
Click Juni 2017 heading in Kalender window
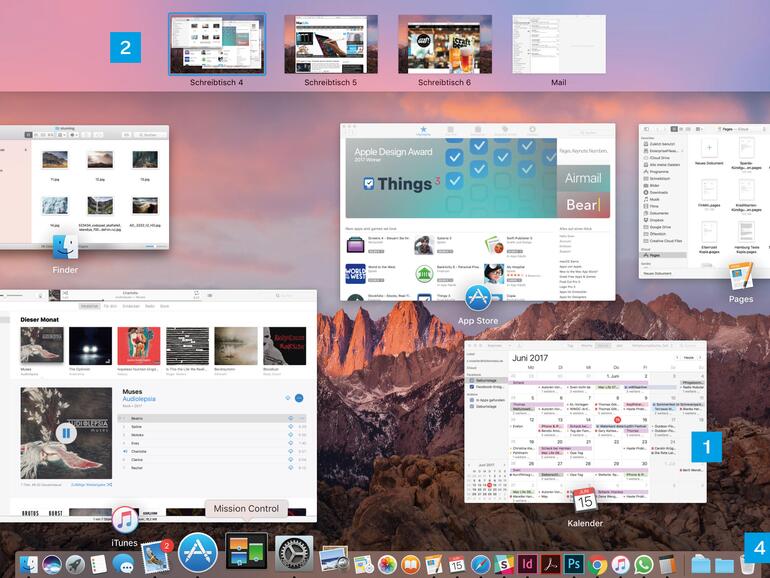[530, 358]
